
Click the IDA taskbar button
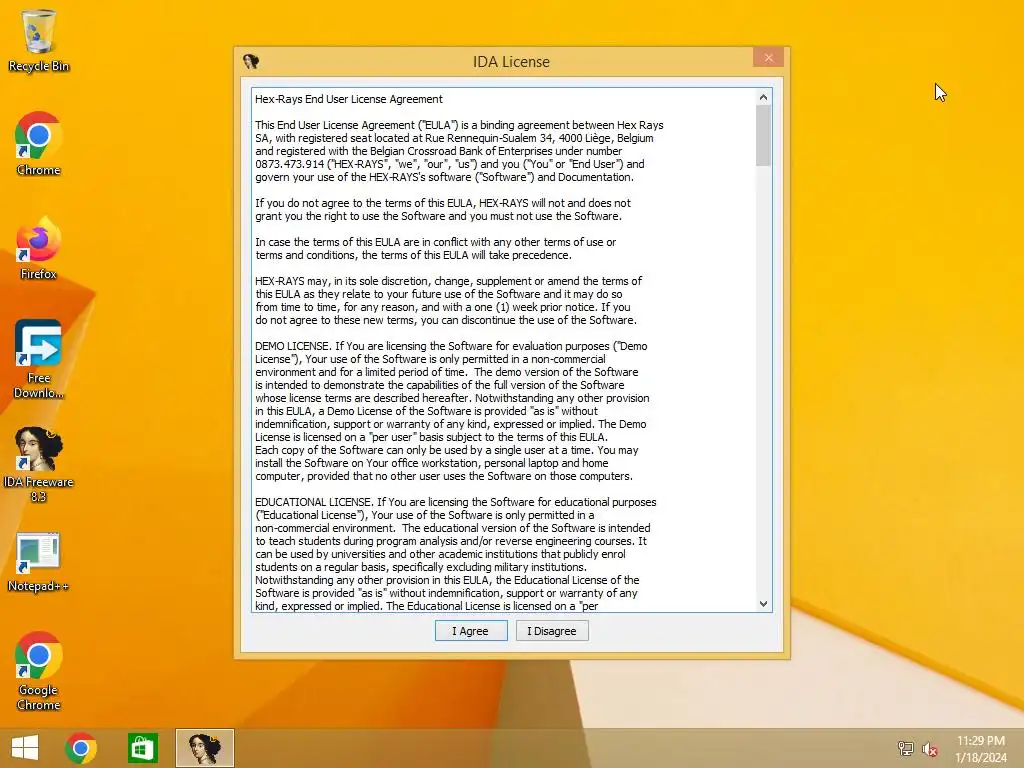pos(204,748)
